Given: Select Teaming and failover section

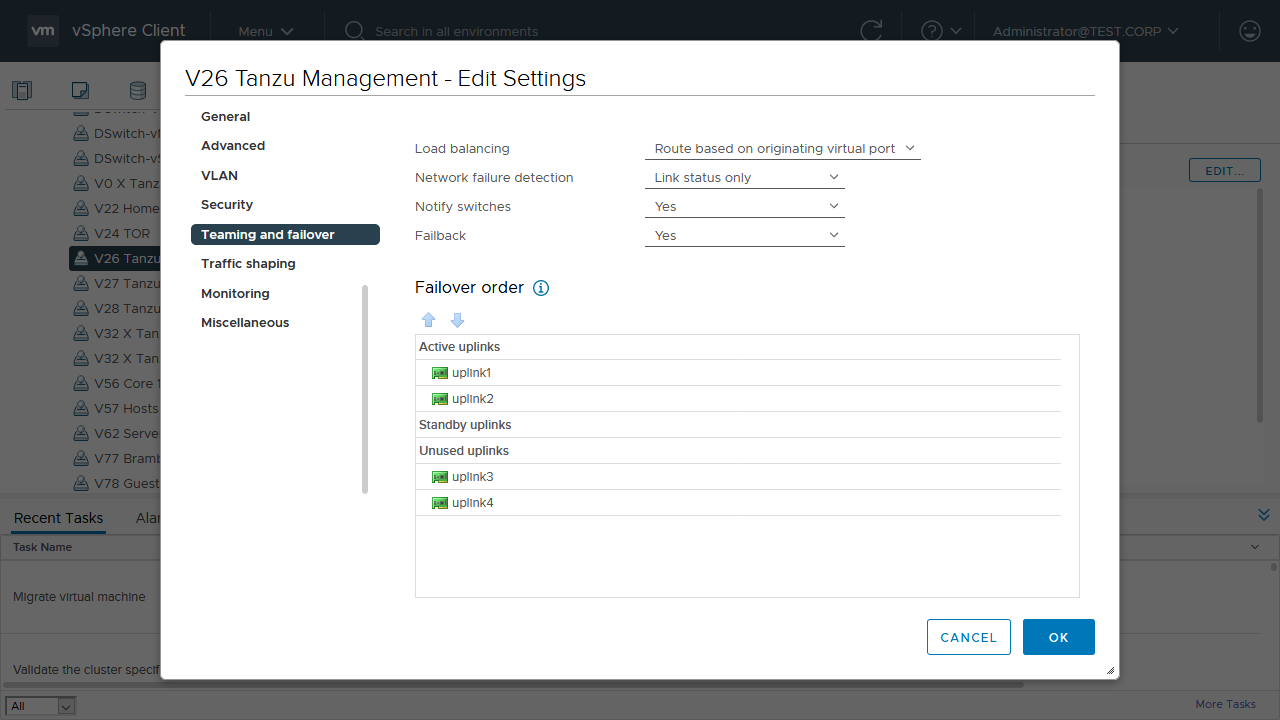Looking at the screenshot, I should pyautogui.click(x=285, y=235).
